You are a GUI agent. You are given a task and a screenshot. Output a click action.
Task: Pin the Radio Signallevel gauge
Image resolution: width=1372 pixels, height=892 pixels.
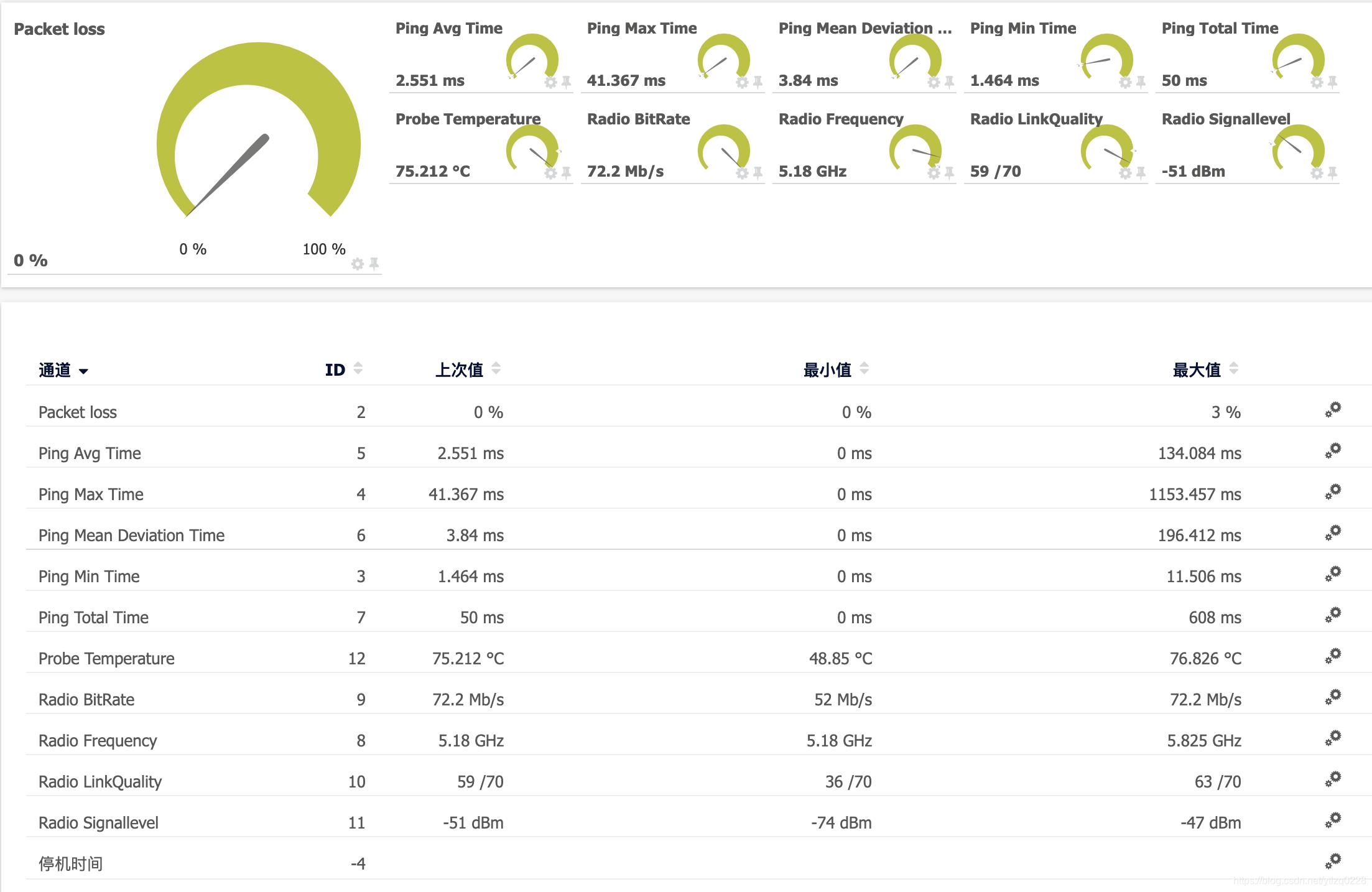[1332, 172]
